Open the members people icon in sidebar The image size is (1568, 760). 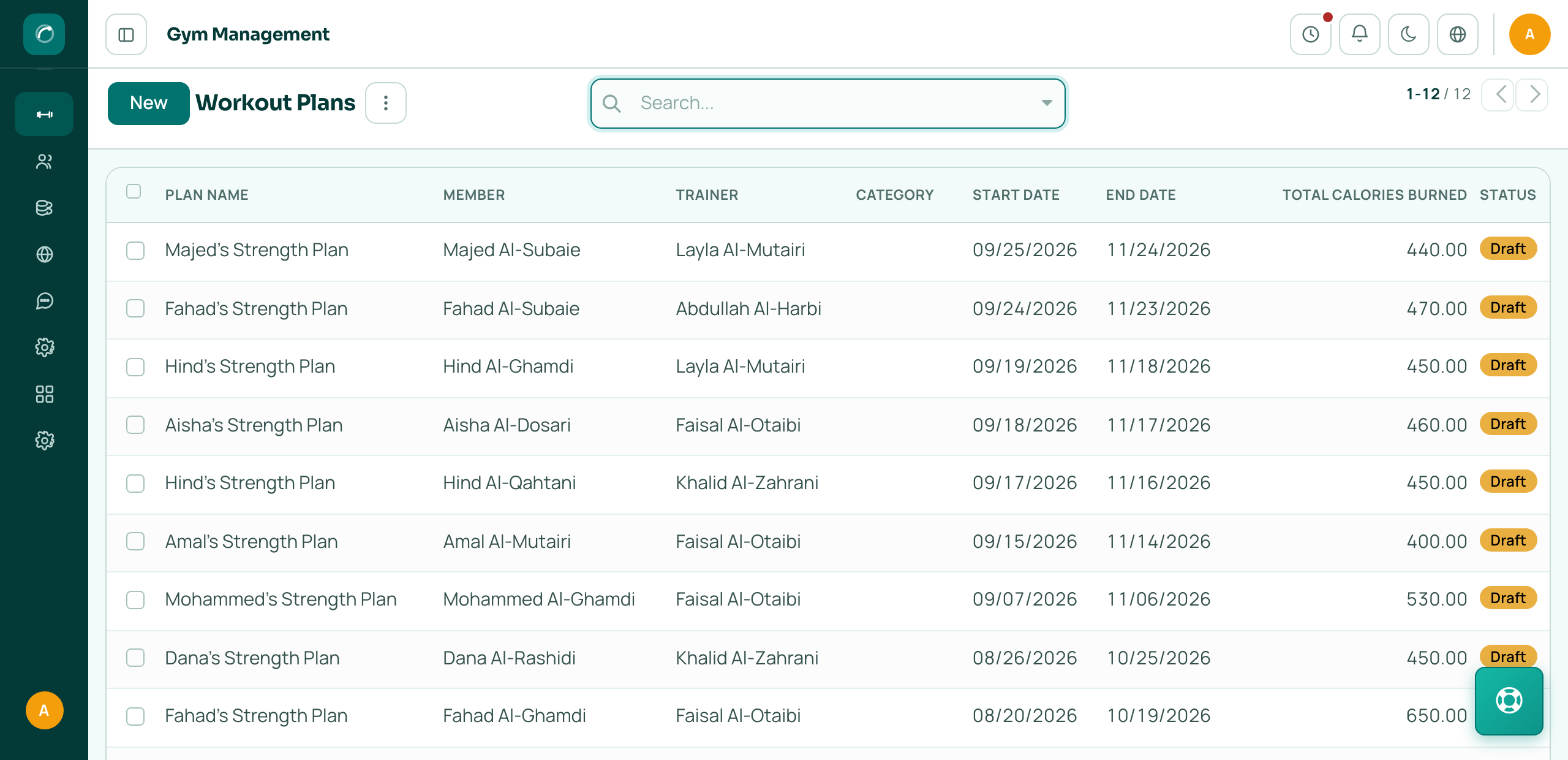click(x=44, y=162)
